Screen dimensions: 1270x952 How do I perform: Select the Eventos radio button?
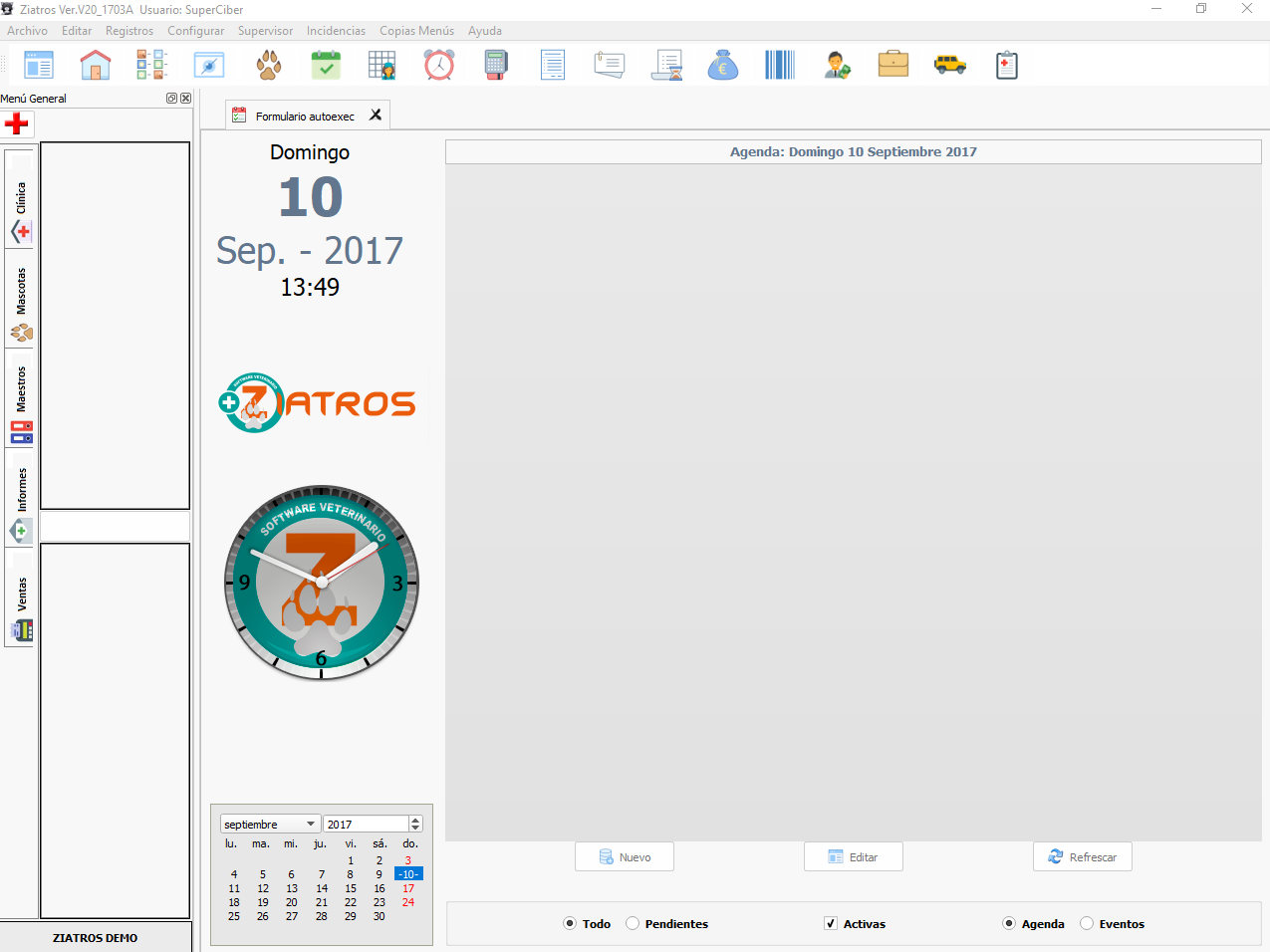click(1087, 924)
